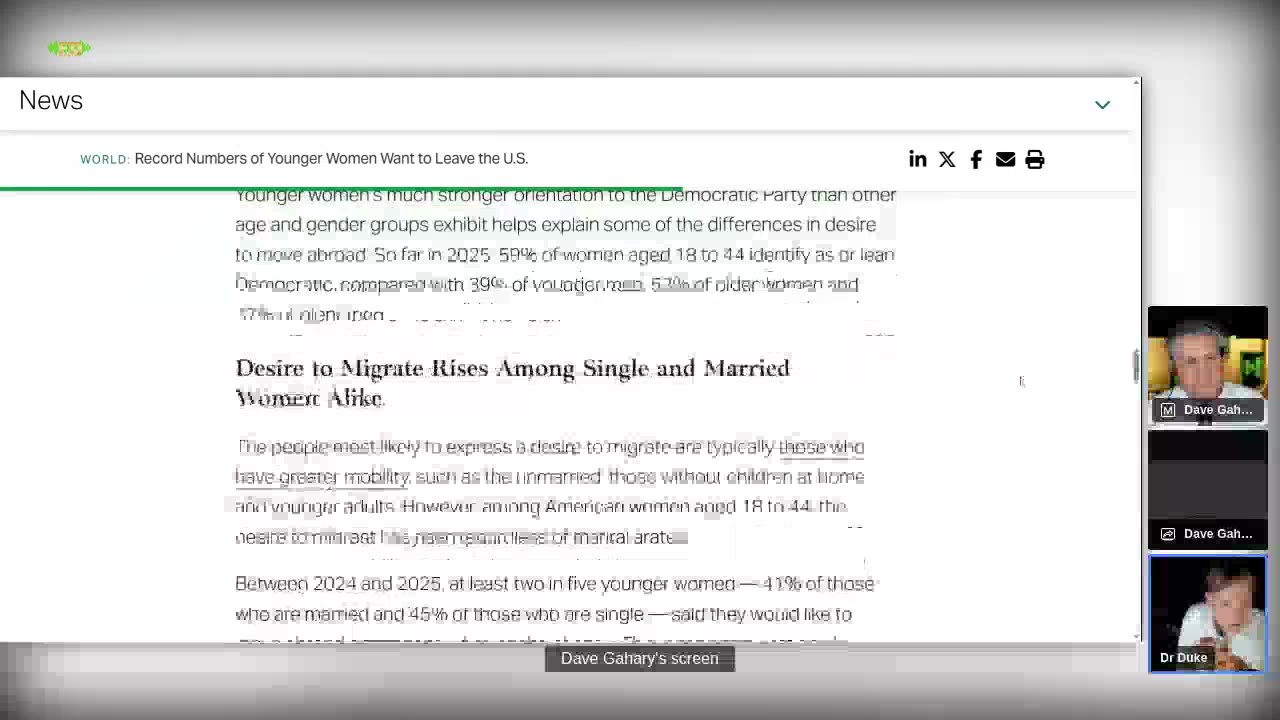Select Dr Duke's video thumbnail
The height and width of the screenshot is (720, 1280).
pyautogui.click(x=1208, y=613)
